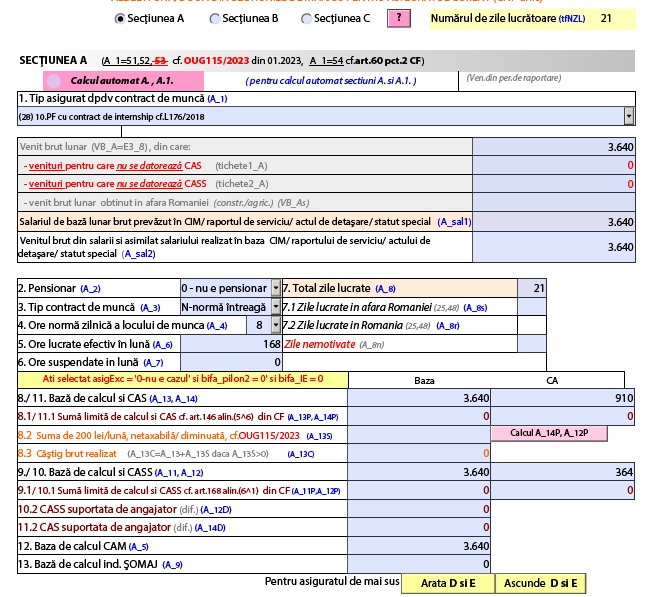Click the 'N-normă întreagă' contract type value
Screen dimensions: 647x597
[x=223, y=307]
